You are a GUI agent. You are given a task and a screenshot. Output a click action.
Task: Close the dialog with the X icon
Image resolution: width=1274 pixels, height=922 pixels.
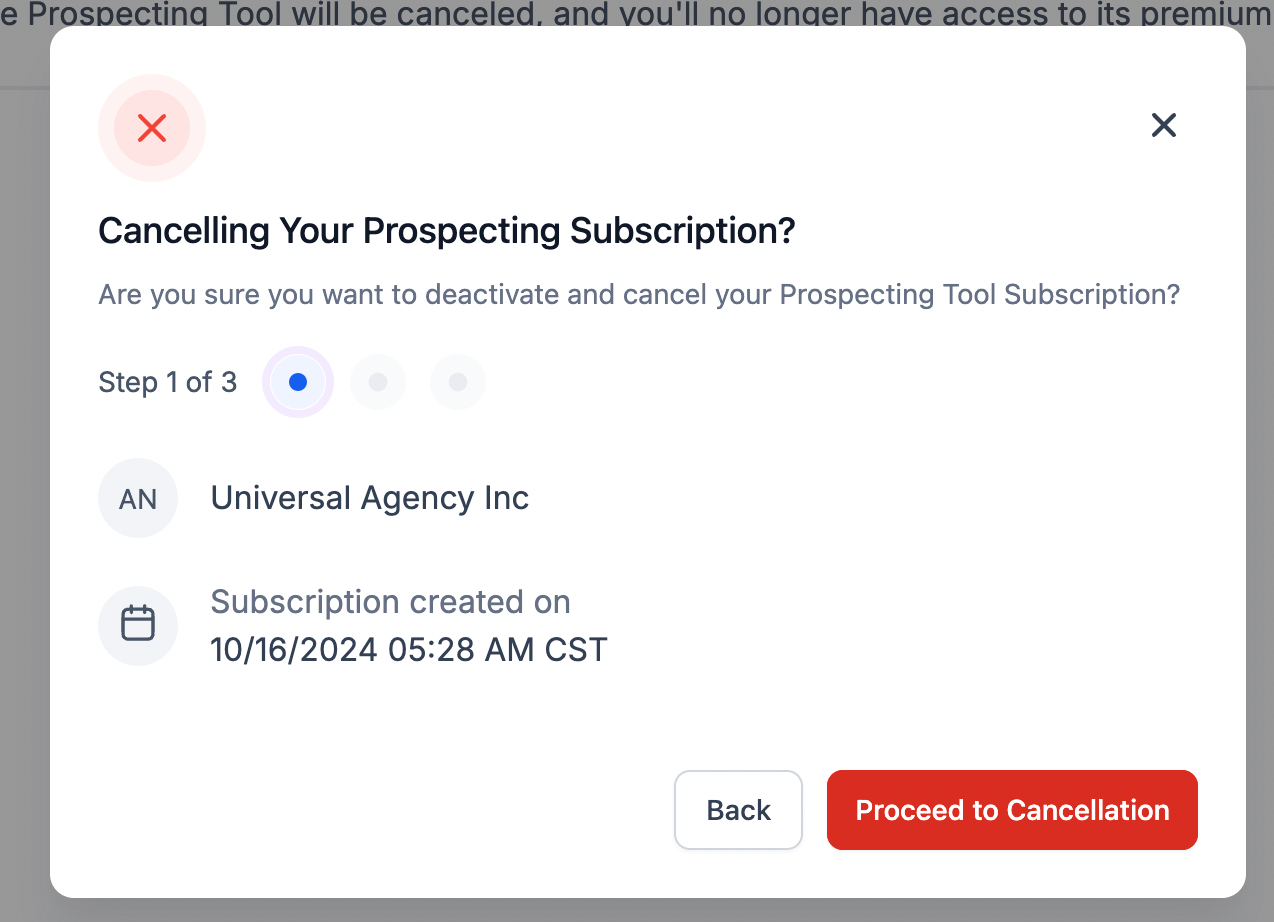click(1163, 125)
